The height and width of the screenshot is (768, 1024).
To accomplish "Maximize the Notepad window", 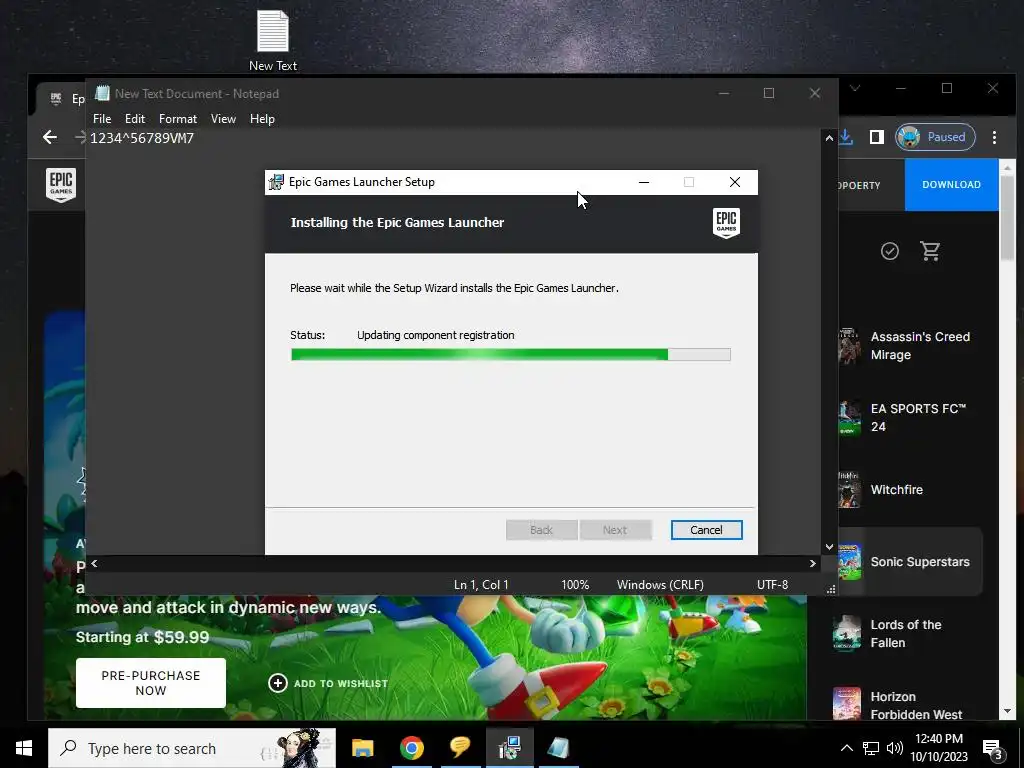I will (769, 93).
